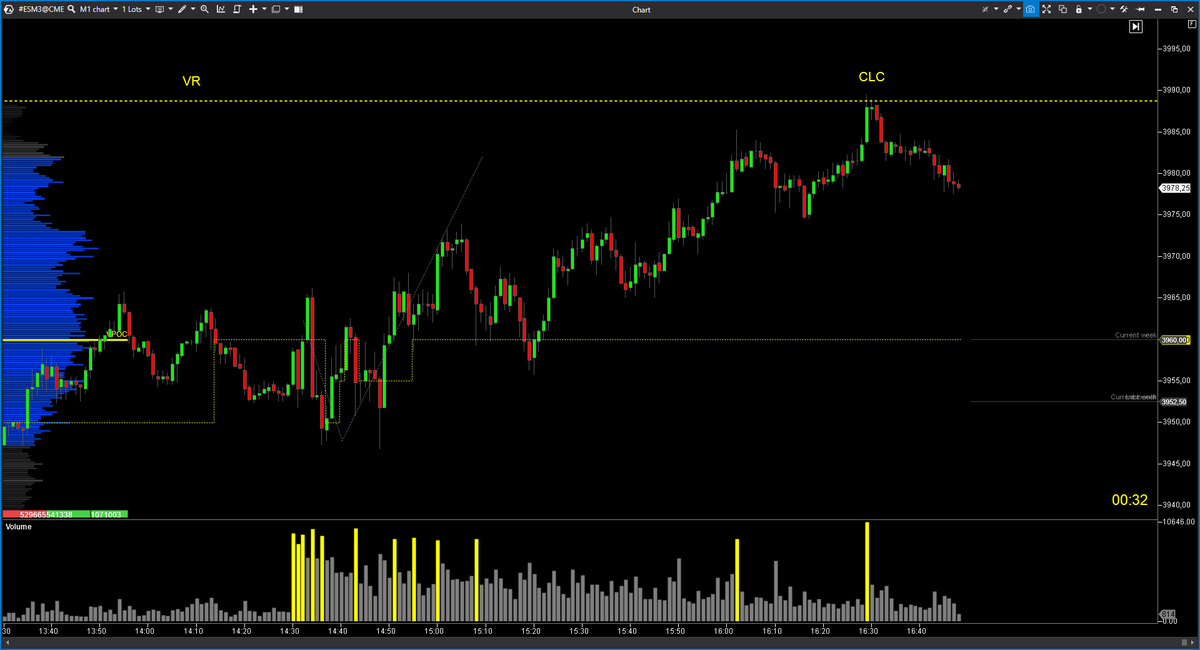Click the tall yellow volume bar at 16:30
Screen dimensions: 1200x650
[x=867, y=571]
